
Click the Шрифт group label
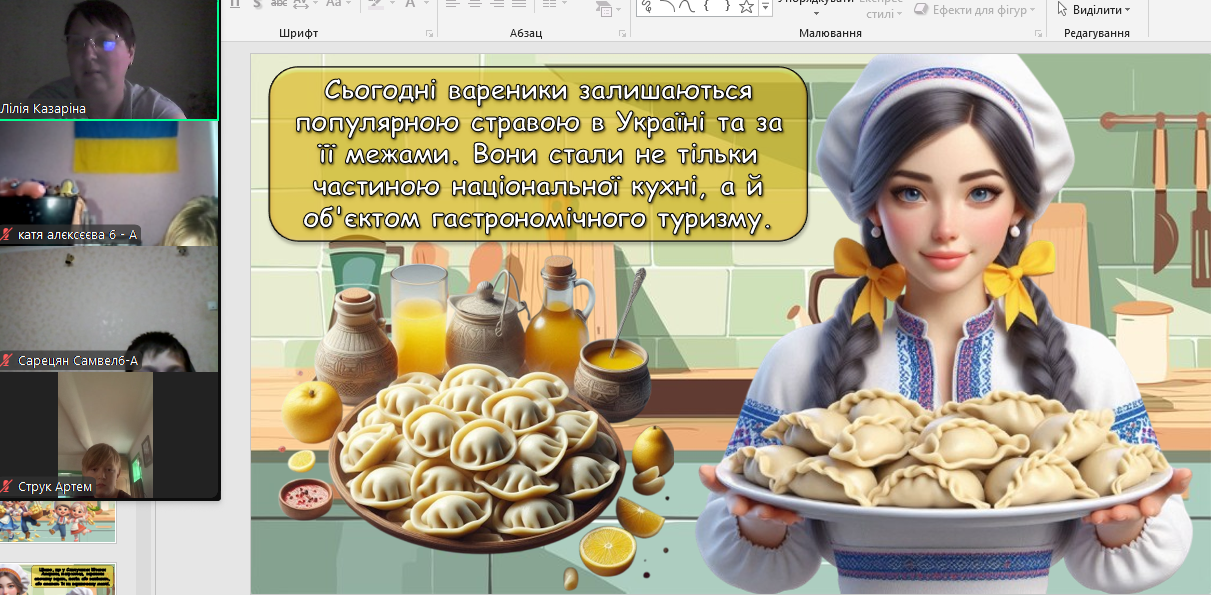299,33
